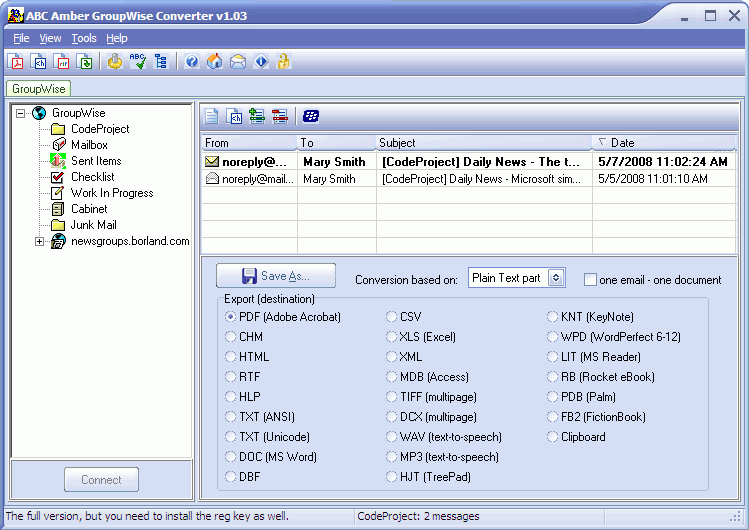Select the CodeProject folder in the tree
The width and height of the screenshot is (749, 530).
click(x=100, y=129)
